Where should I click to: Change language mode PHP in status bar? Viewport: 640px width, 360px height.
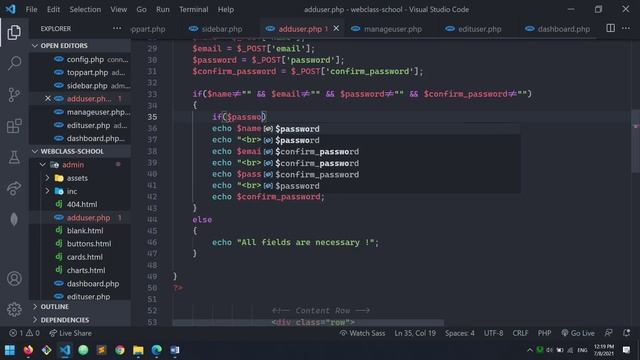[x=544, y=333]
